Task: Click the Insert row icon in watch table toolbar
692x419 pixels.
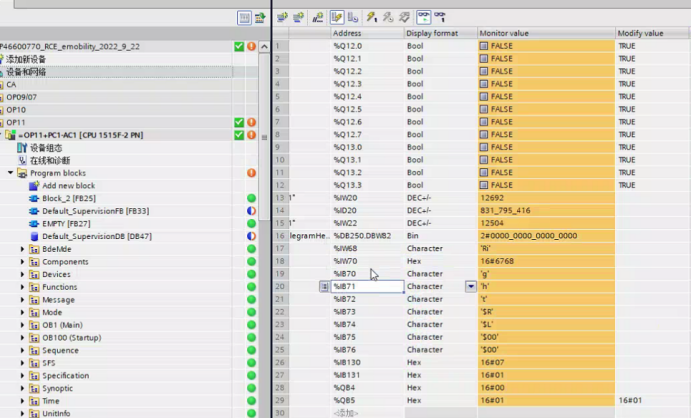Action: [x=282, y=17]
